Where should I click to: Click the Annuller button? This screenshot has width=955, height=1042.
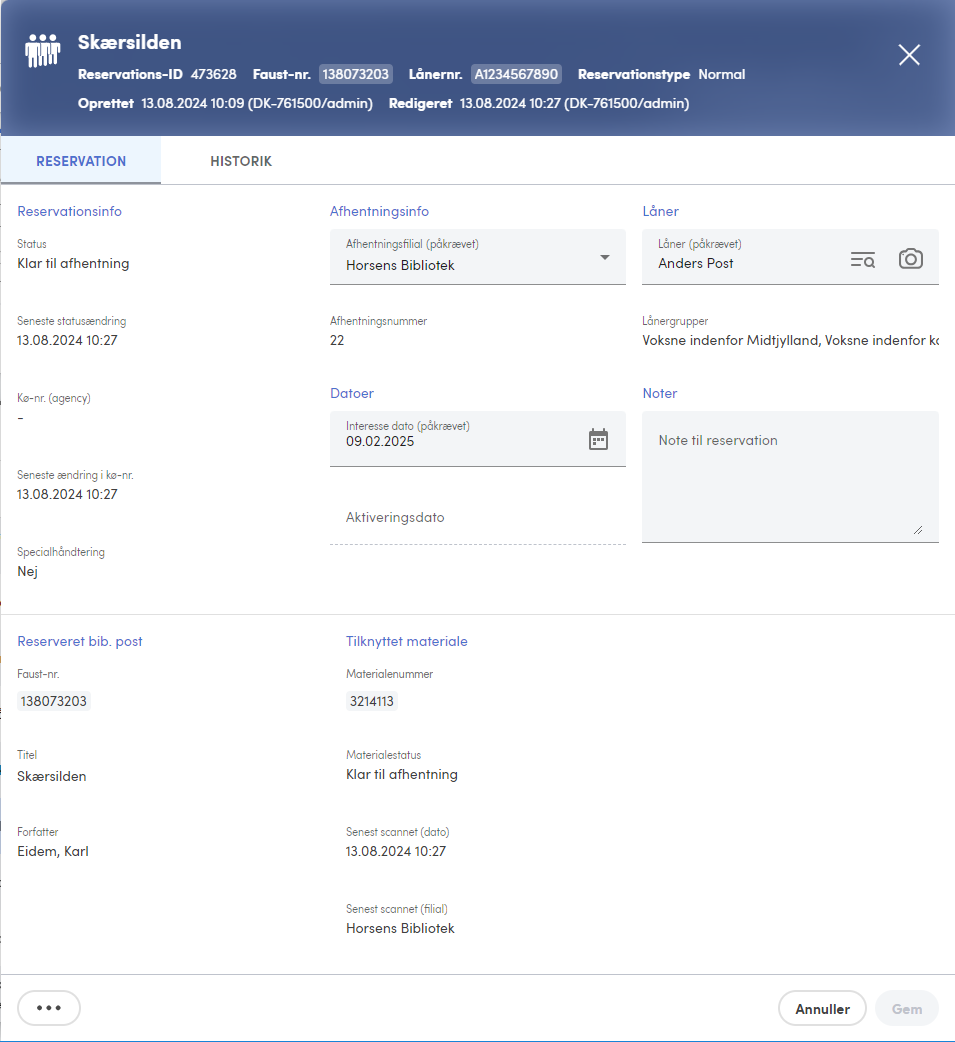(x=822, y=1009)
